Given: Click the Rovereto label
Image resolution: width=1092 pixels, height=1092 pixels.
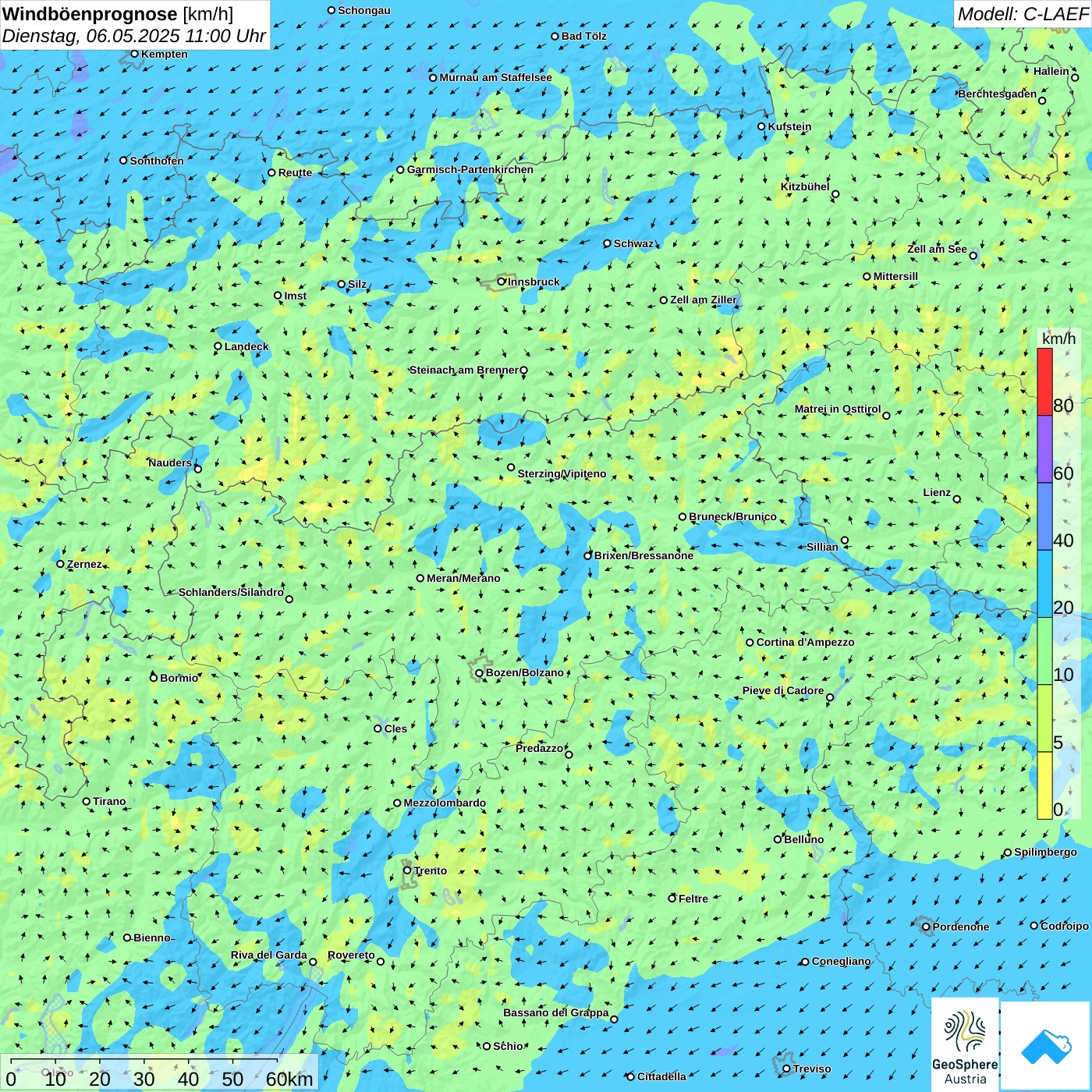Looking at the screenshot, I should [351, 955].
